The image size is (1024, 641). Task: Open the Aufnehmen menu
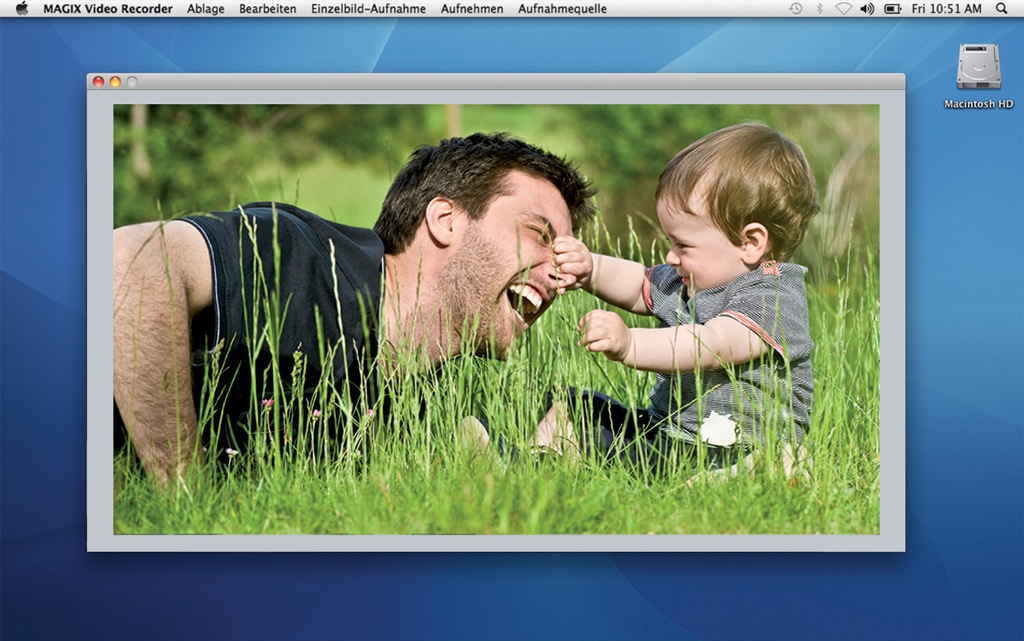(x=472, y=9)
